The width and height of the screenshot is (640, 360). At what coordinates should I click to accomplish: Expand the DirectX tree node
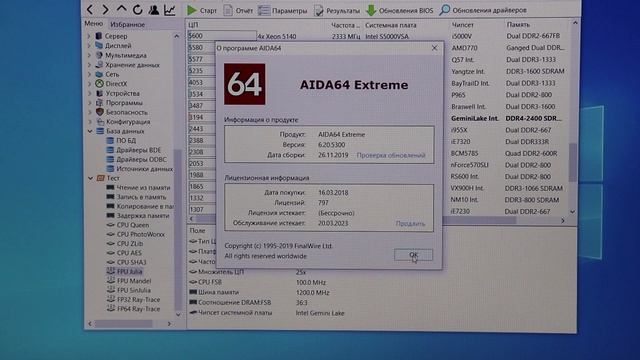[x=89, y=84]
